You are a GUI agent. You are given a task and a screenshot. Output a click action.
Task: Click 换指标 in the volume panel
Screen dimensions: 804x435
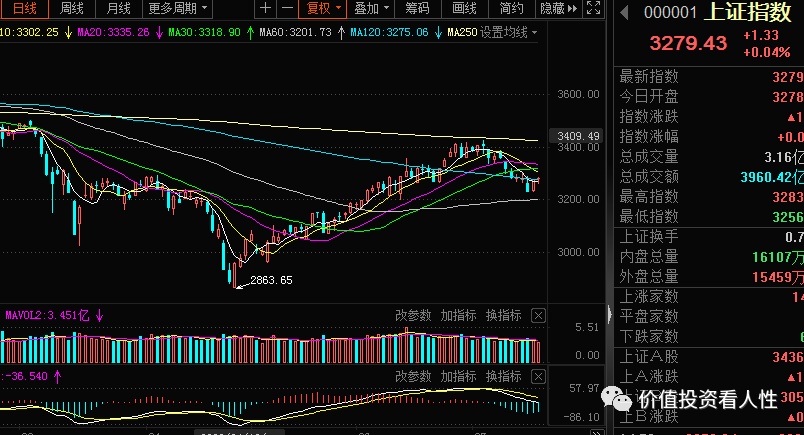click(504, 315)
